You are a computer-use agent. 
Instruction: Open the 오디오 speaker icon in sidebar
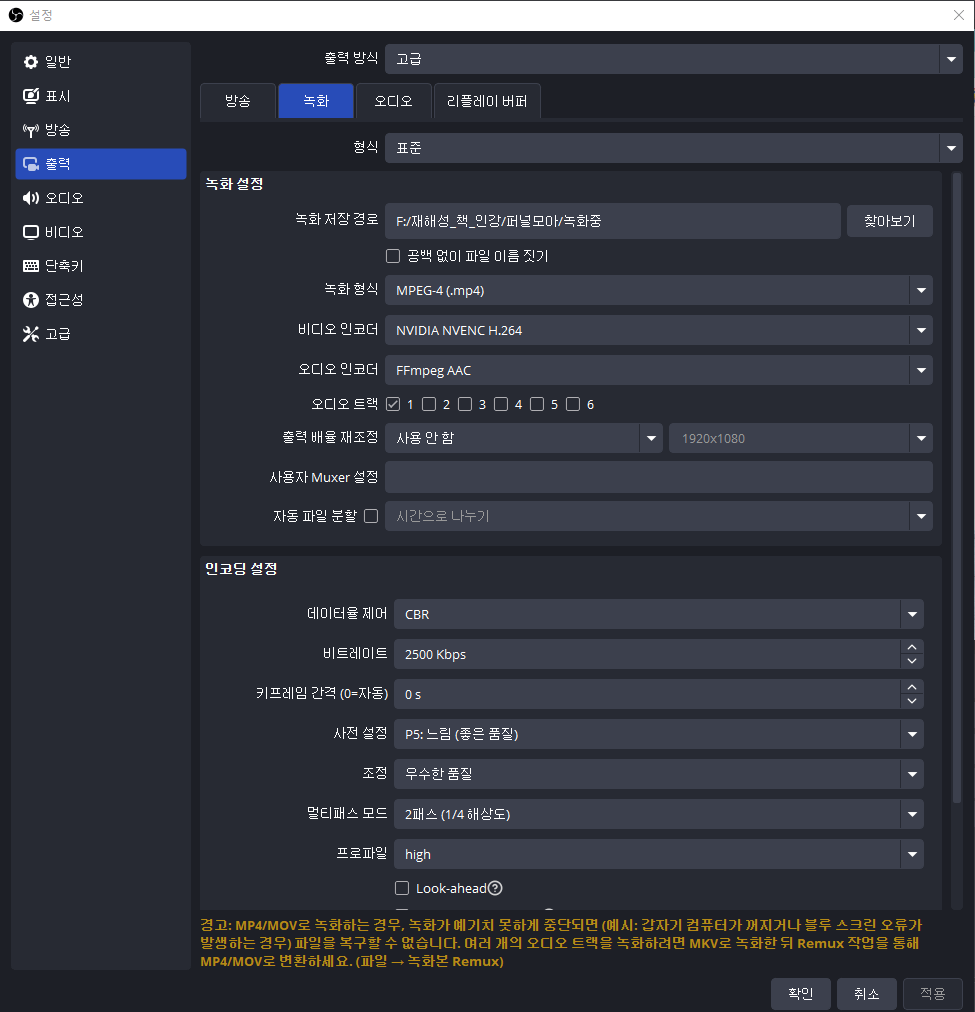click(30, 198)
